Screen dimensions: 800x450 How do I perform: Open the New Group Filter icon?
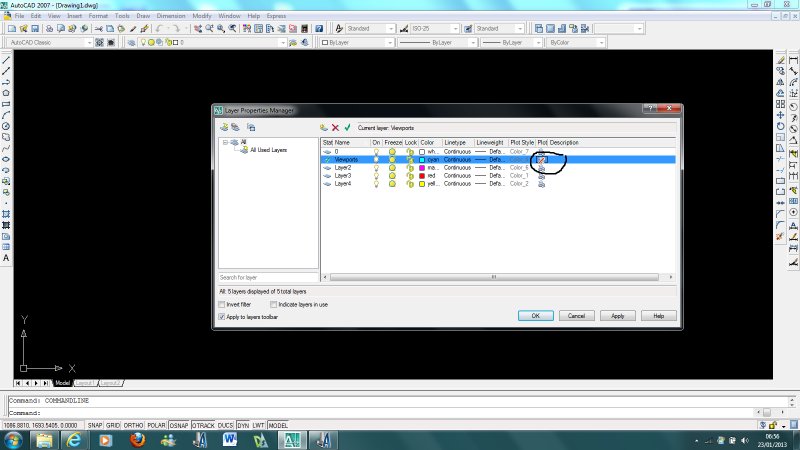pyautogui.click(x=235, y=127)
